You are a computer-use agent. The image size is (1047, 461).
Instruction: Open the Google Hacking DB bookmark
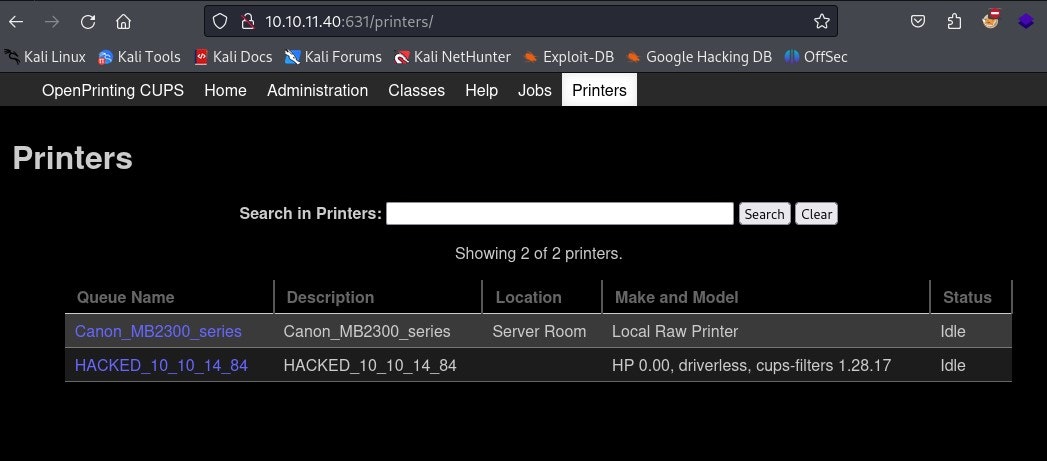tap(699, 57)
